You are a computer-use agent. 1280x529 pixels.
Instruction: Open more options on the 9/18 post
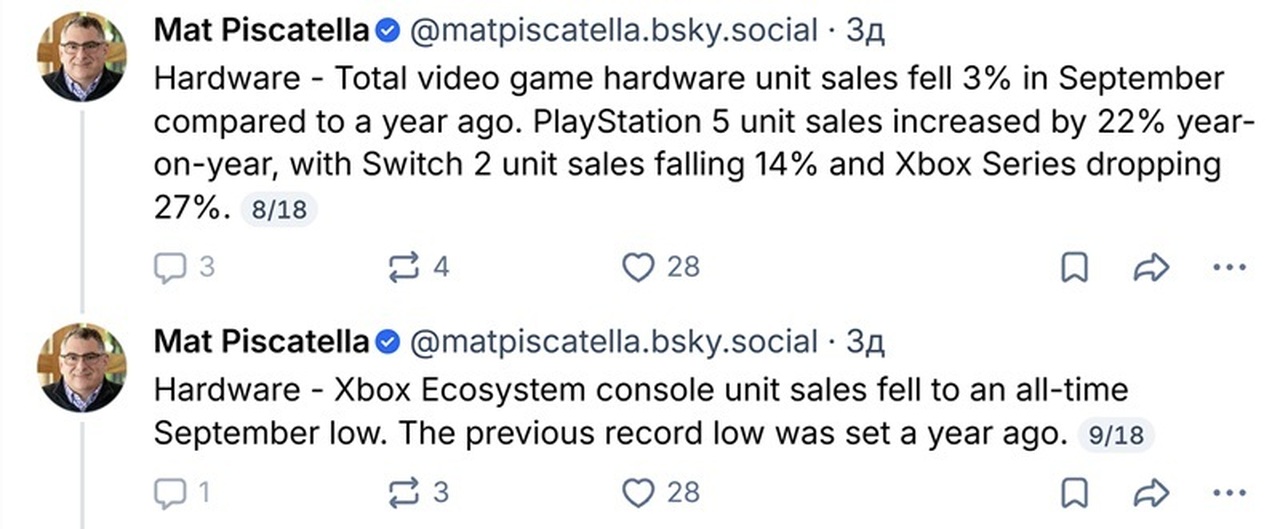(x=1229, y=492)
